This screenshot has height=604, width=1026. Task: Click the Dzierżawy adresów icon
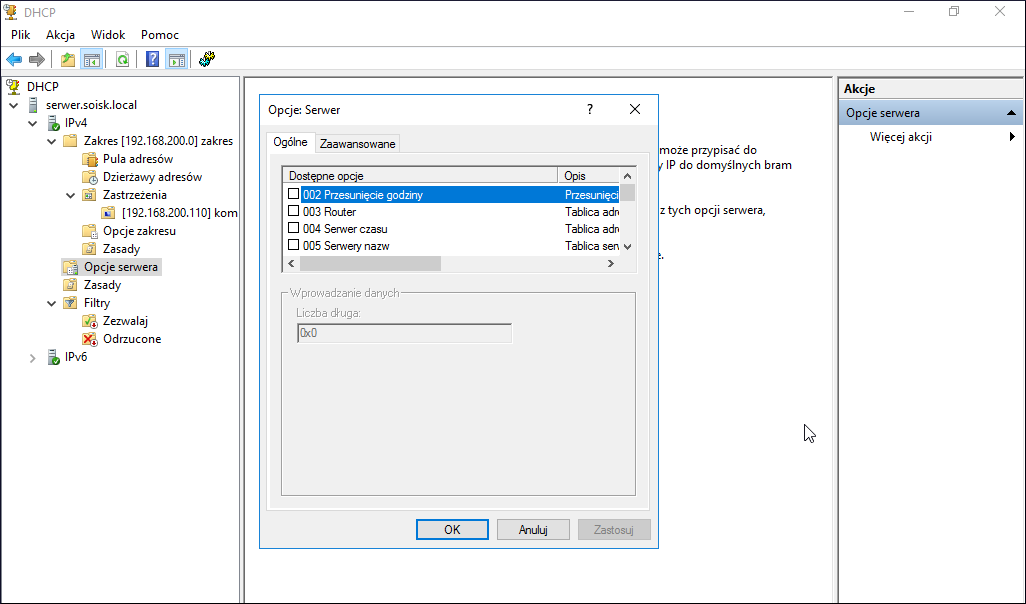pos(90,177)
